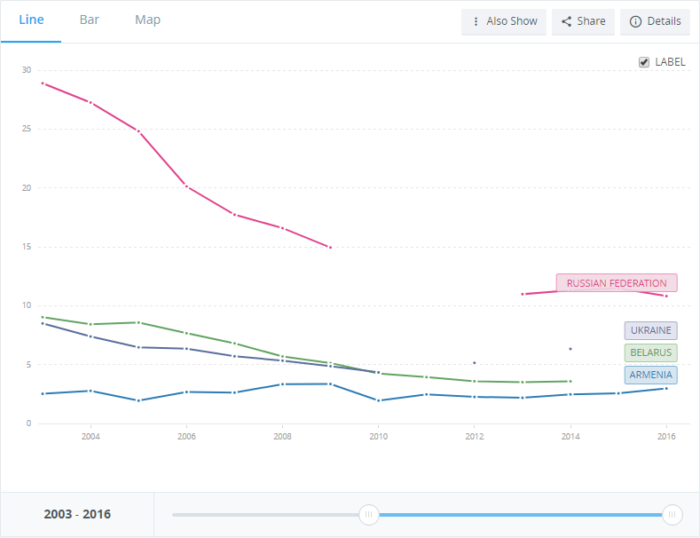Click the unselected grey part of year slider
Viewport: 700px width, 538px height.
pos(265,514)
